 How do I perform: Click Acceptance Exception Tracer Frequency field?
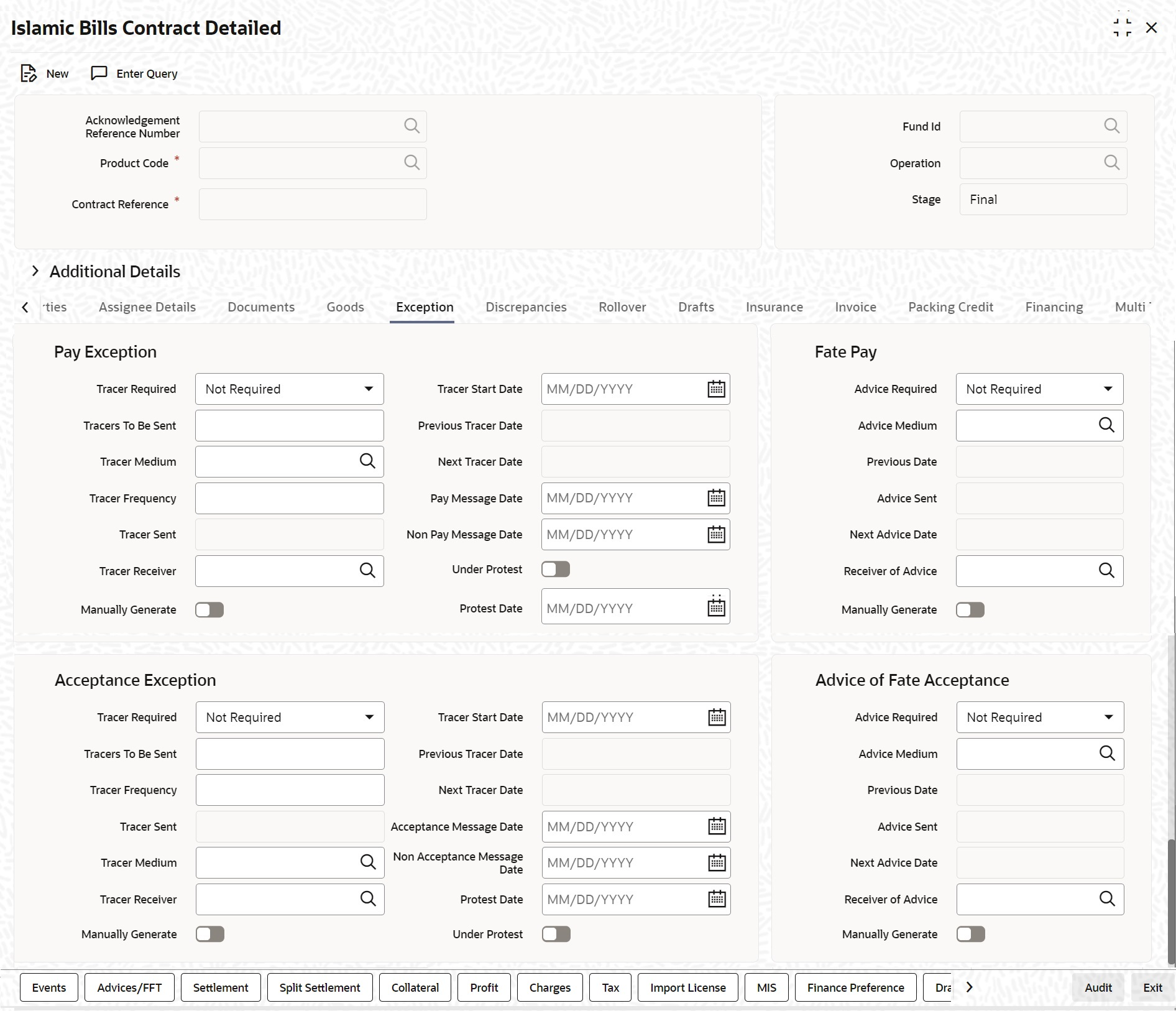coord(290,790)
